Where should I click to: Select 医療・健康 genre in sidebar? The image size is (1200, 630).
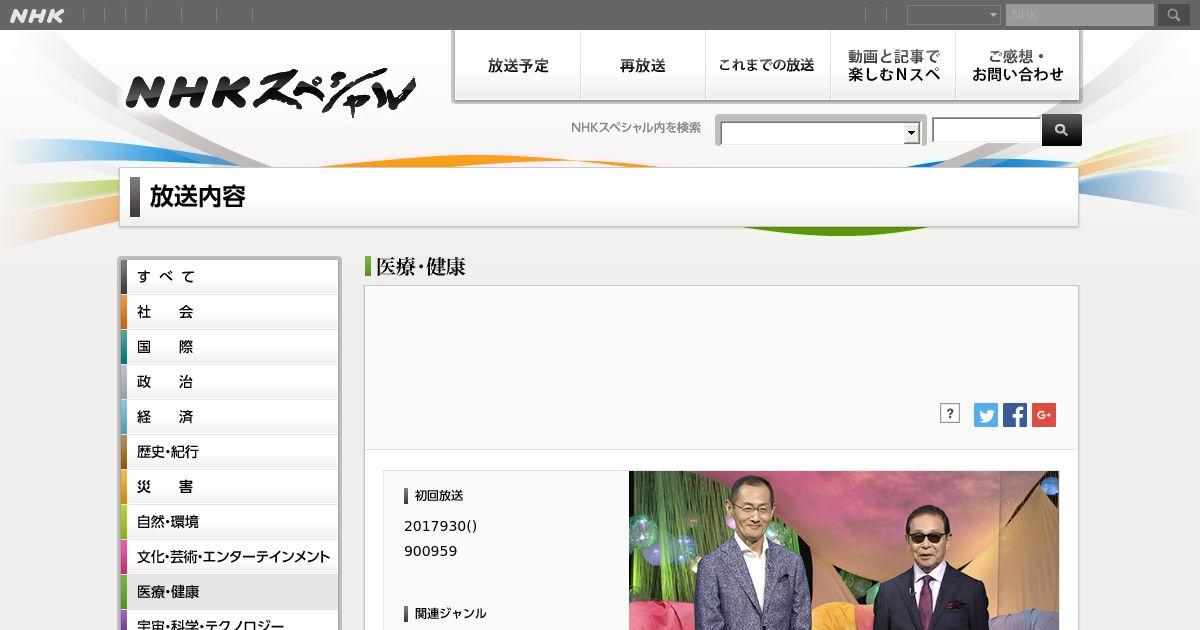click(x=230, y=592)
